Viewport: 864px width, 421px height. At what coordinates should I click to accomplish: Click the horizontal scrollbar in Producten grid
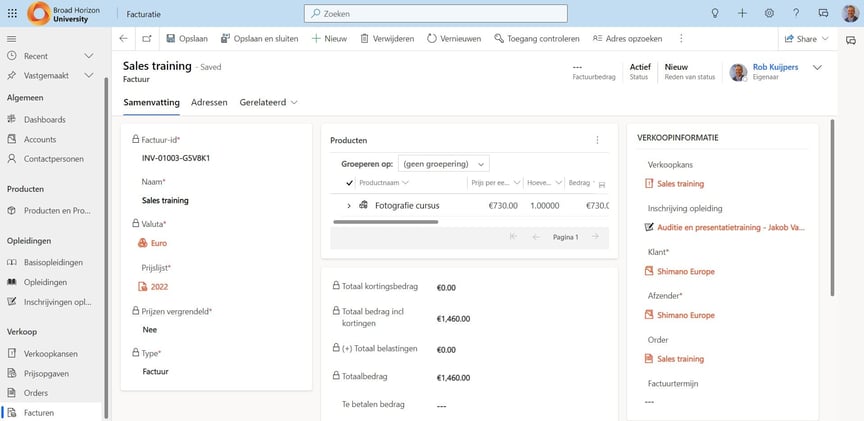point(386,222)
